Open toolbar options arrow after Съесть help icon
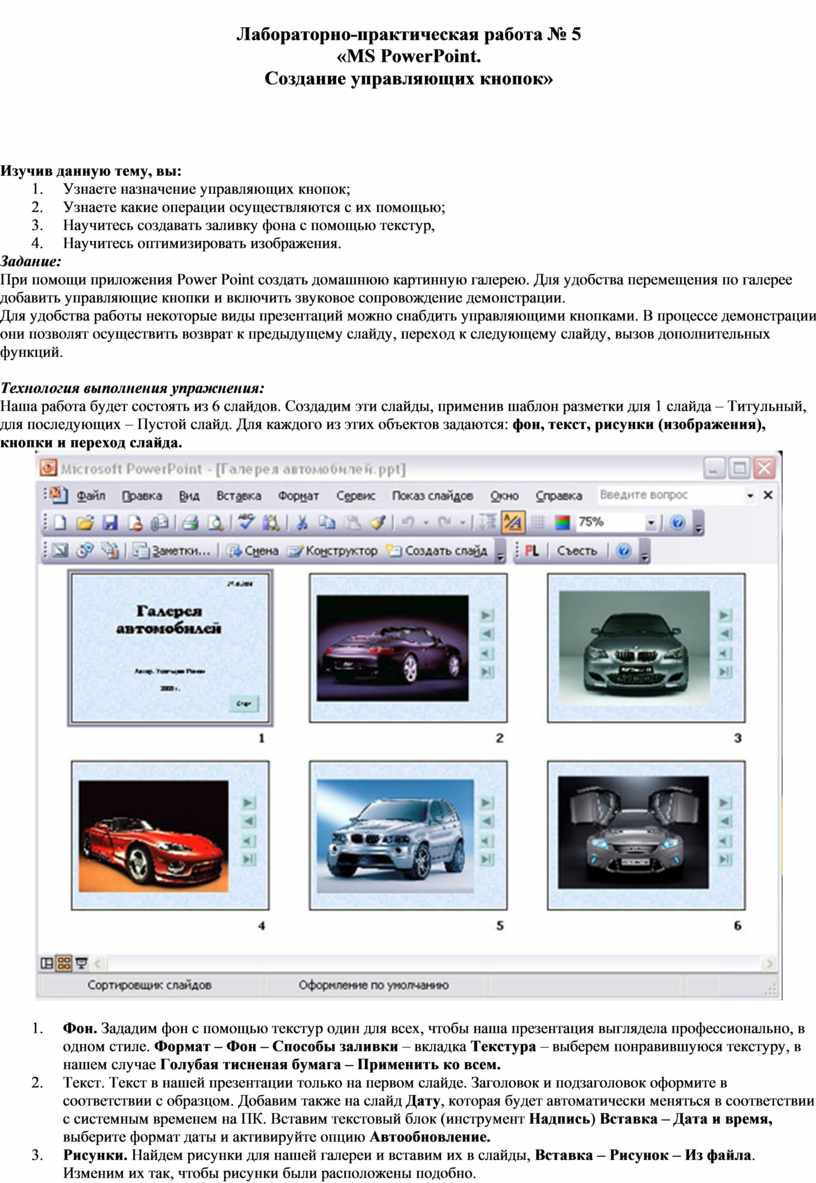The image size is (816, 1183). coord(645,551)
